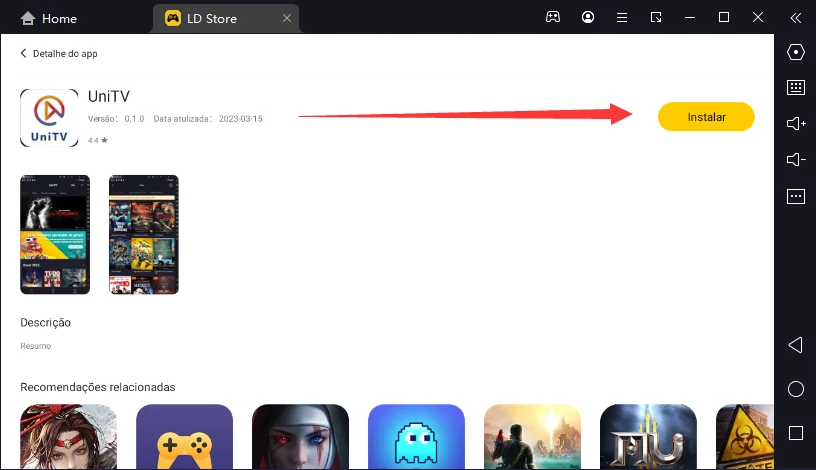816x470 pixels.
Task: Open the adventurer landscape recommended game
Action: pyautogui.click(x=532, y=437)
